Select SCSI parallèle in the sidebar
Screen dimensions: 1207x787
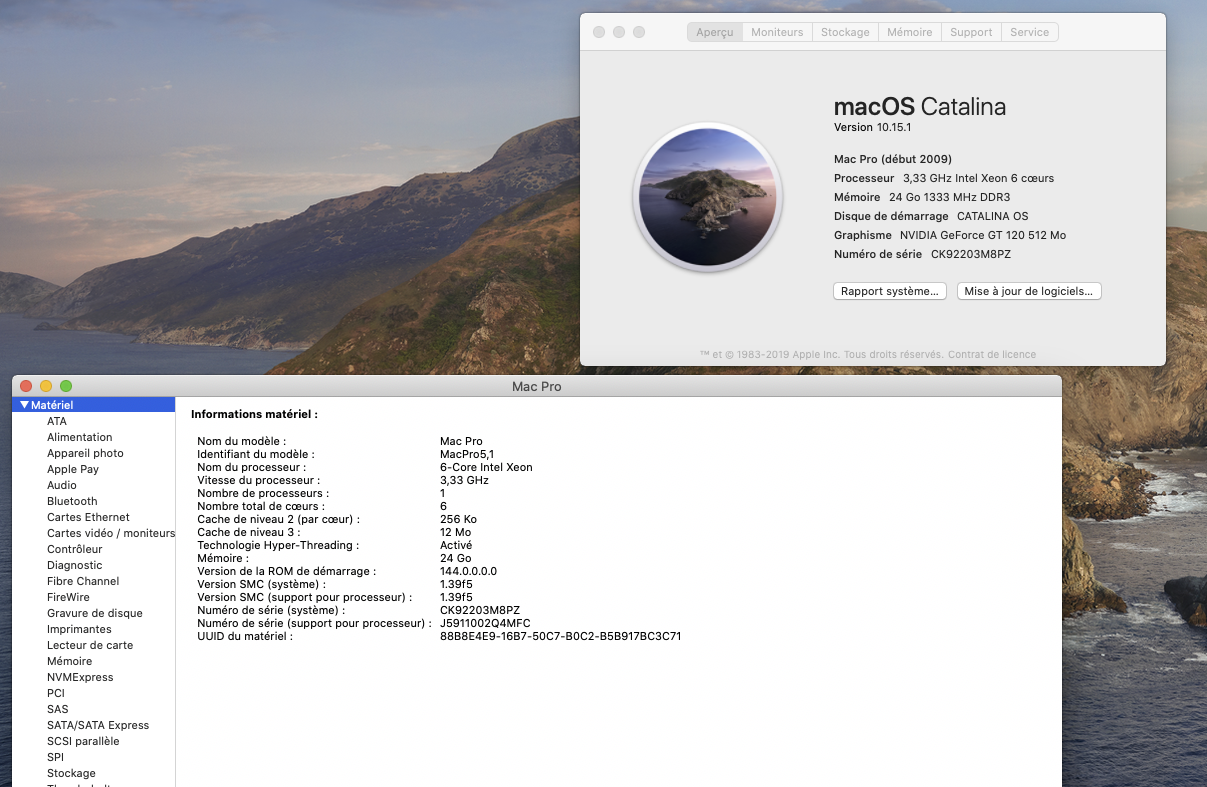[83, 741]
